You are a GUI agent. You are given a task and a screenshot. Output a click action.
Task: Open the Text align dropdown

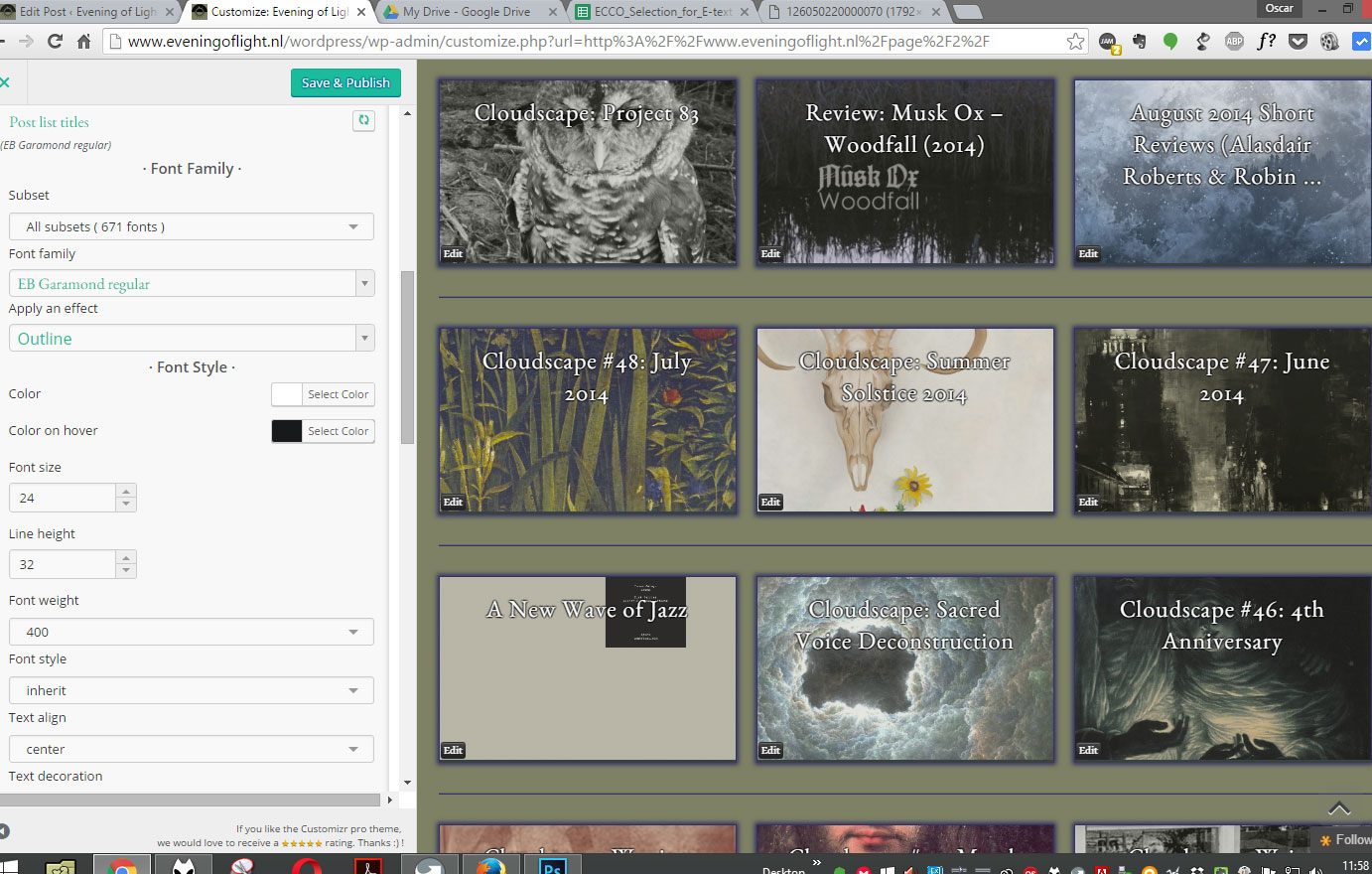[x=191, y=749]
